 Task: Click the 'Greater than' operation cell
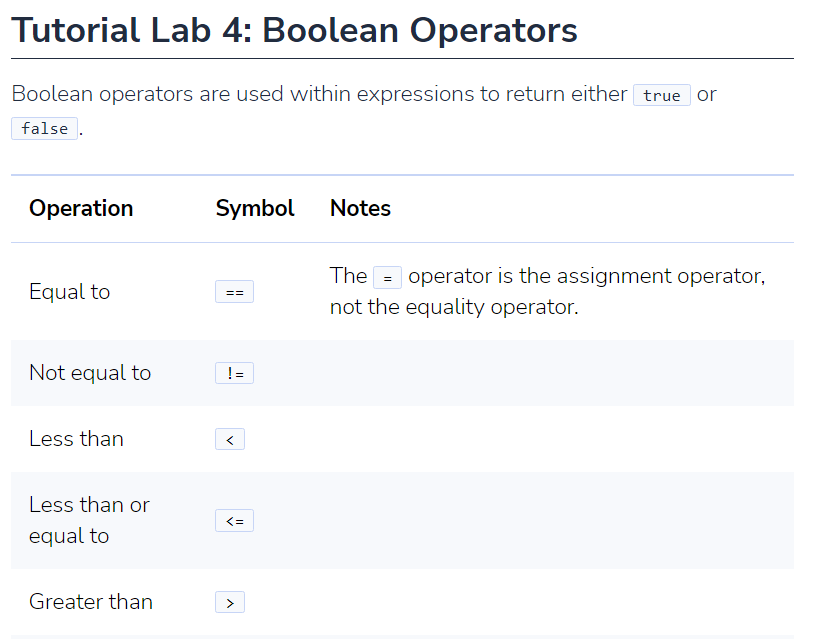point(91,602)
